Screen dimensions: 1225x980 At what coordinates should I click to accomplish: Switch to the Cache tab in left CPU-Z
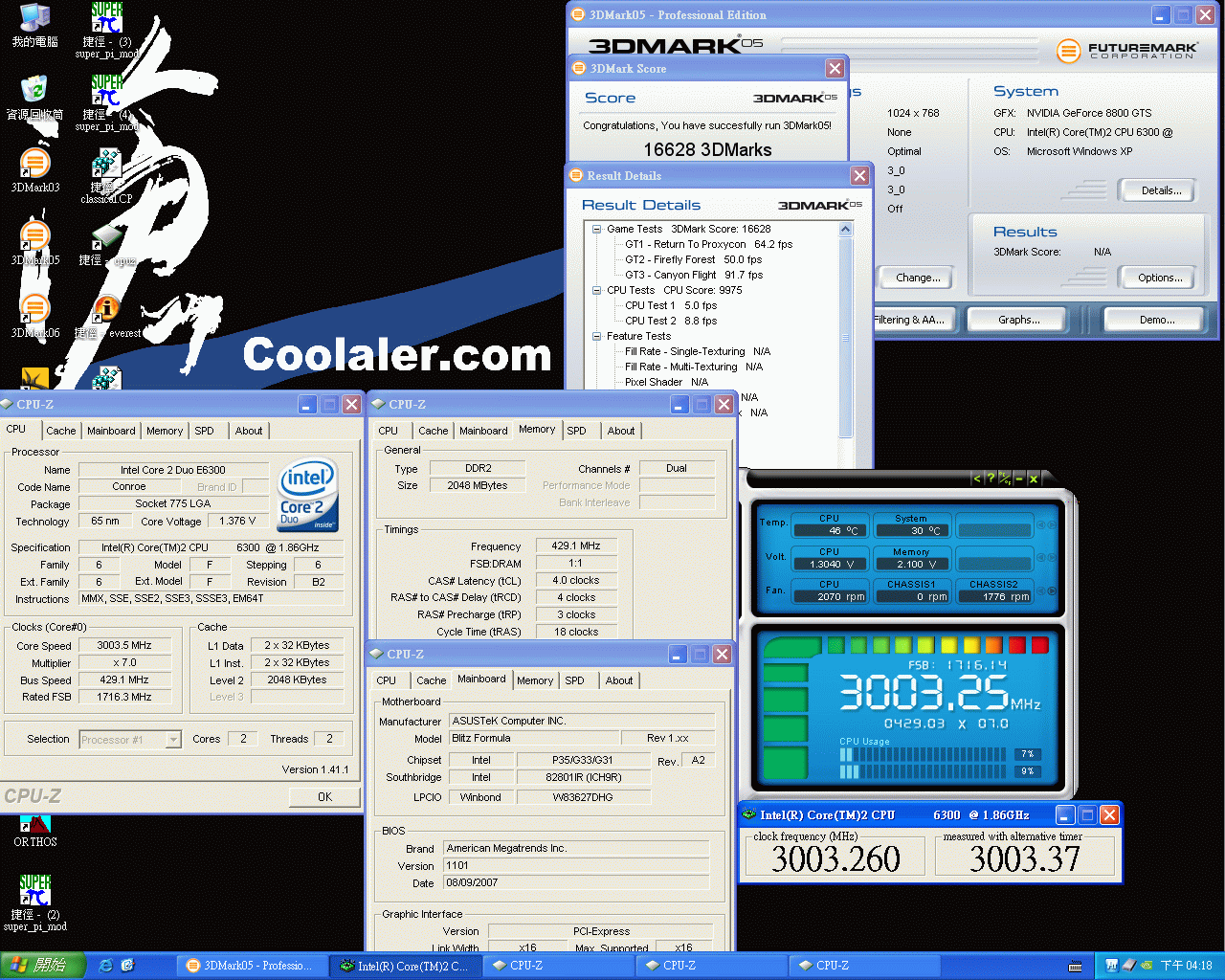[61, 431]
